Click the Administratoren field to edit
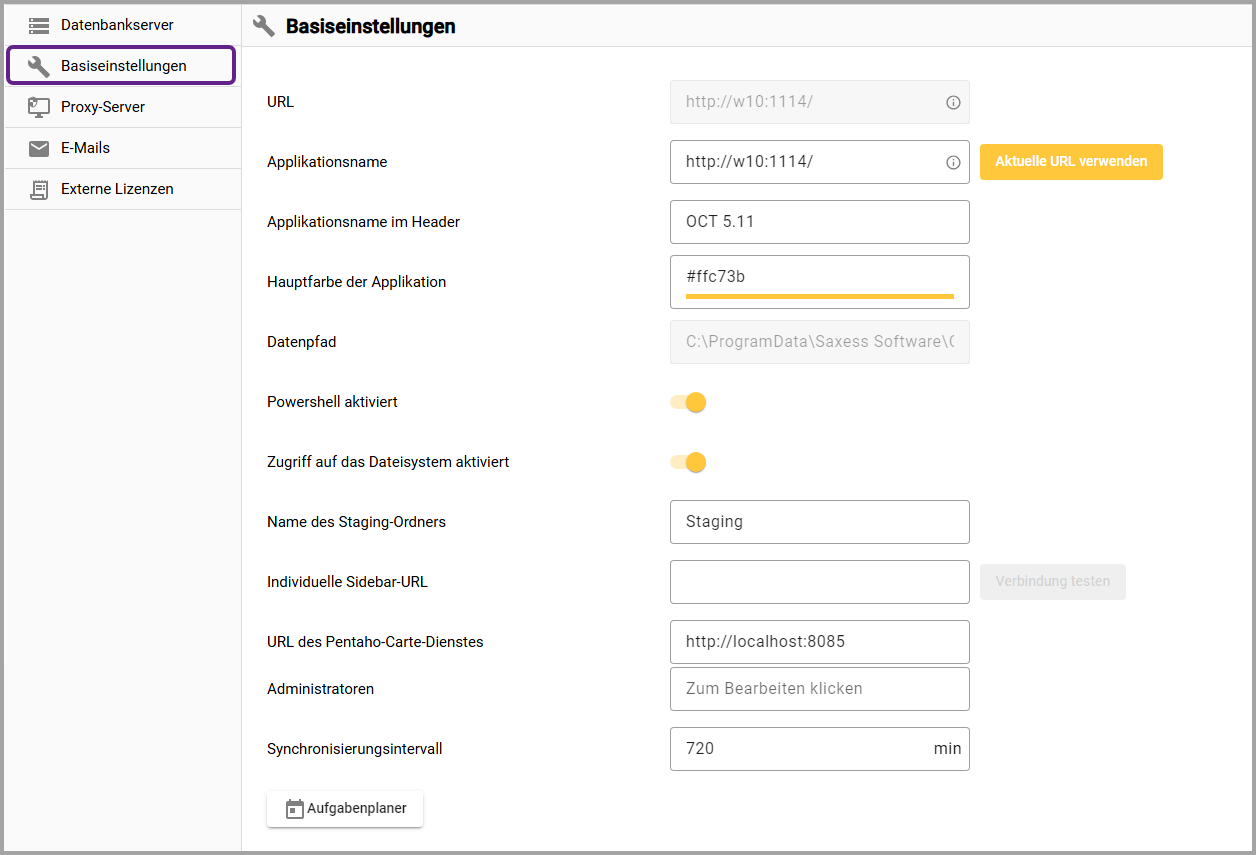This screenshot has width=1256, height=855. pos(819,689)
